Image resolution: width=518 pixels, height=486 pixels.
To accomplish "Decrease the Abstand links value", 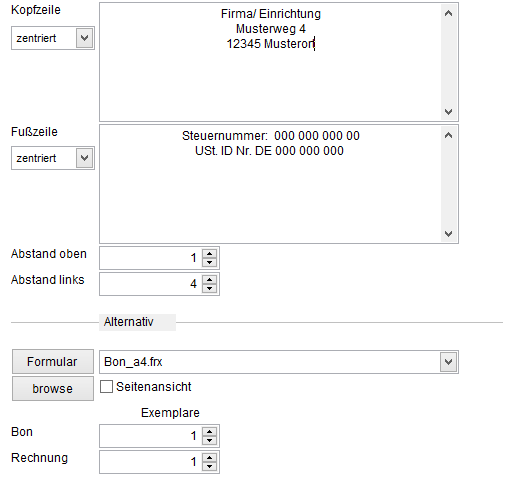I will [x=209, y=288].
